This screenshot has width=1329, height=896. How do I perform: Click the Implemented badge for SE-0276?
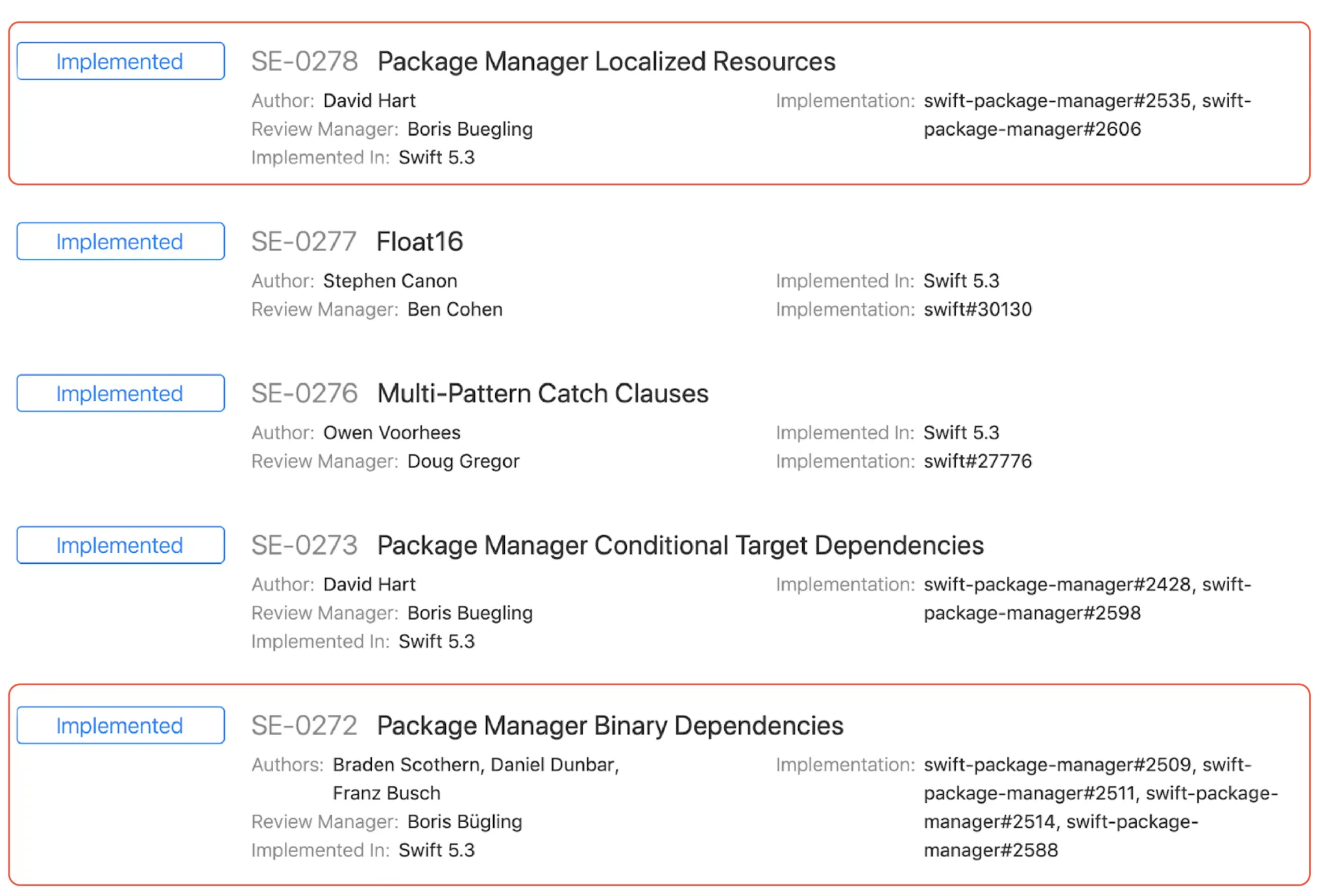119,393
